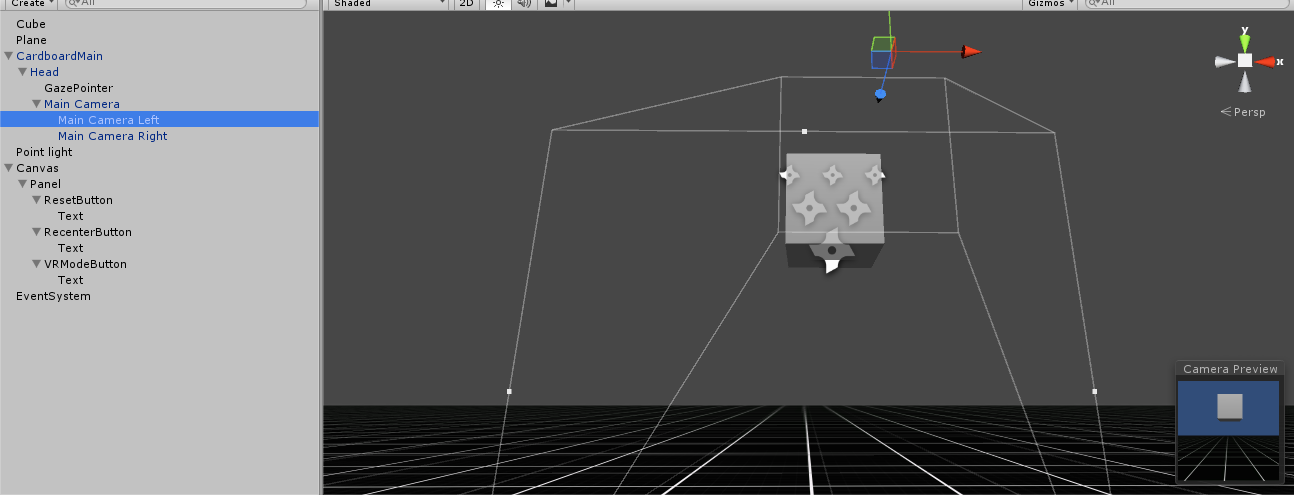Image resolution: width=1294 pixels, height=495 pixels.
Task: Click the colored center cube of move gizmo
Action: click(882, 52)
